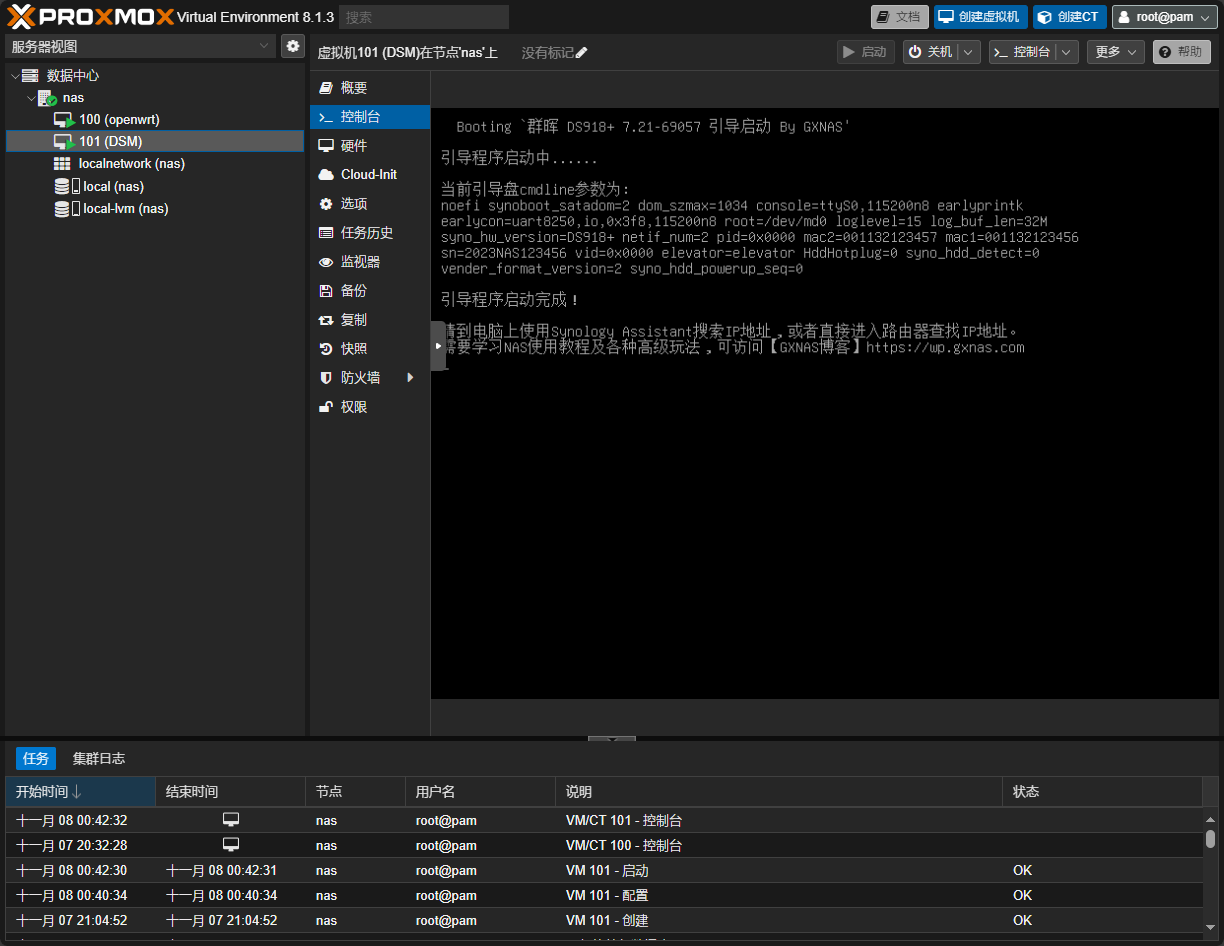
Task: Open the 权限 permissions page
Action: click(354, 407)
